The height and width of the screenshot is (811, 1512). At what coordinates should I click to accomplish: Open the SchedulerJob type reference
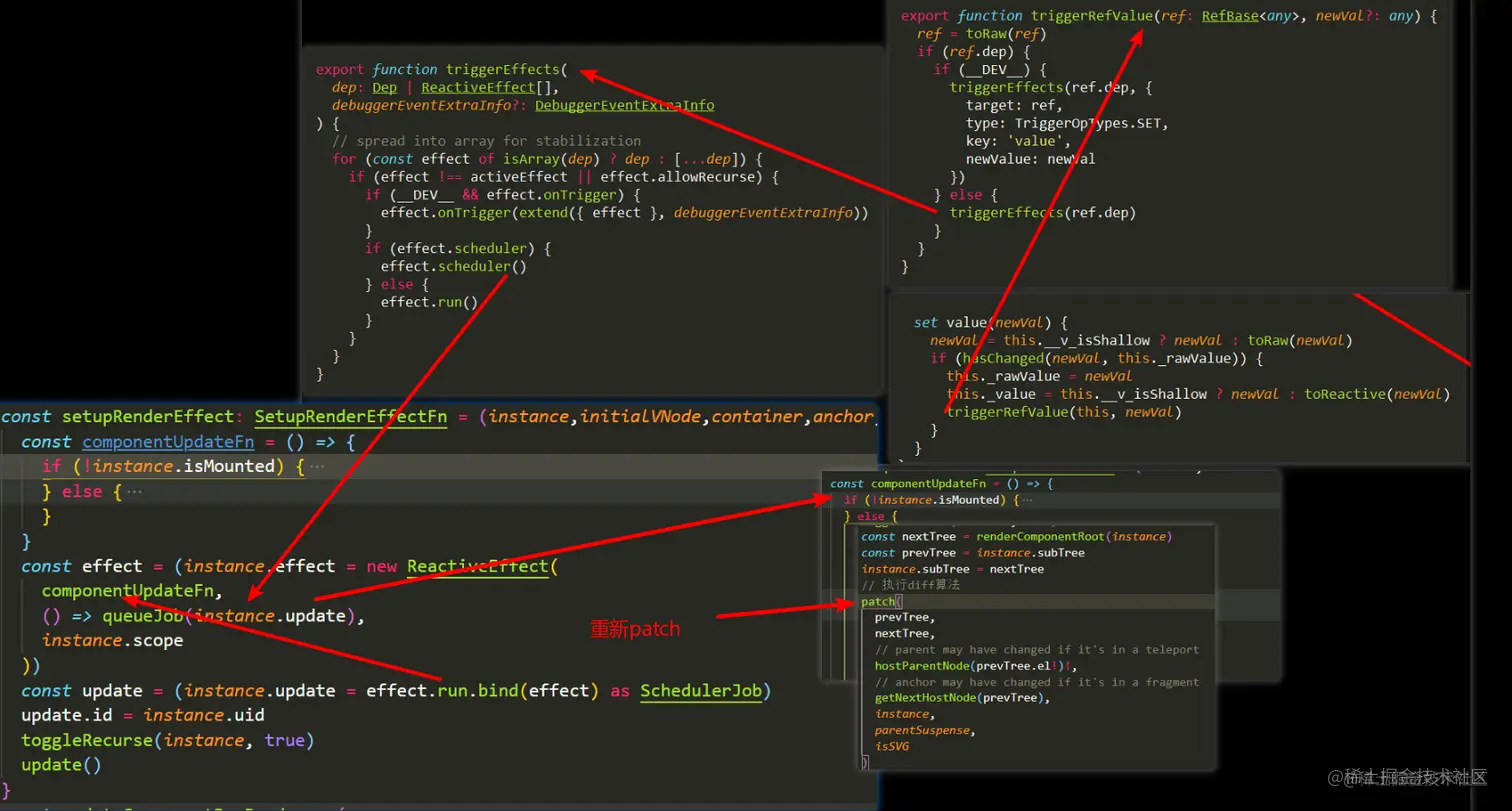[x=701, y=691]
